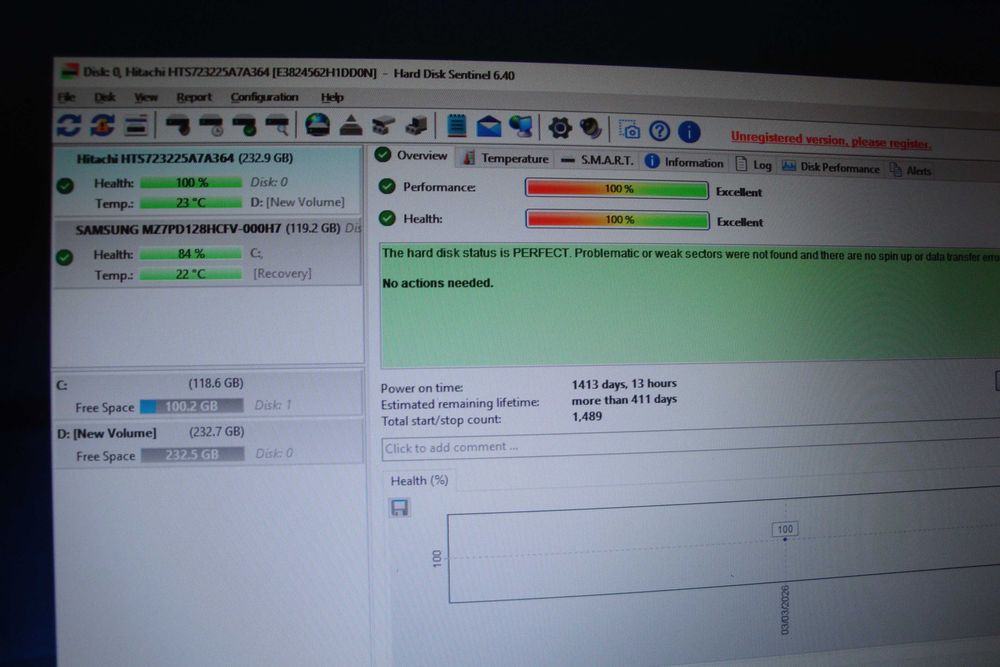Click the 03/03/2026 date label on graph
The height and width of the screenshot is (667, 1000).
(x=784, y=610)
